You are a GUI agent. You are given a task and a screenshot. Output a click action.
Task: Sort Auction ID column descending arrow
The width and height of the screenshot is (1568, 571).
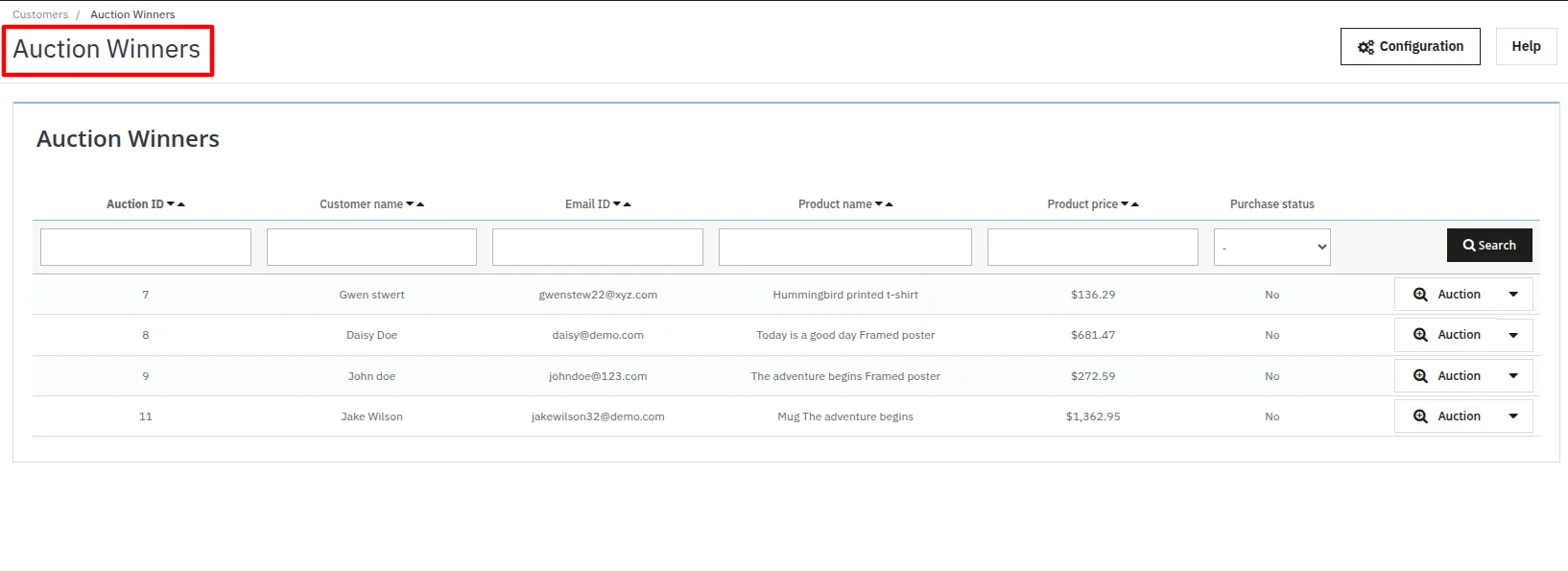(171, 203)
